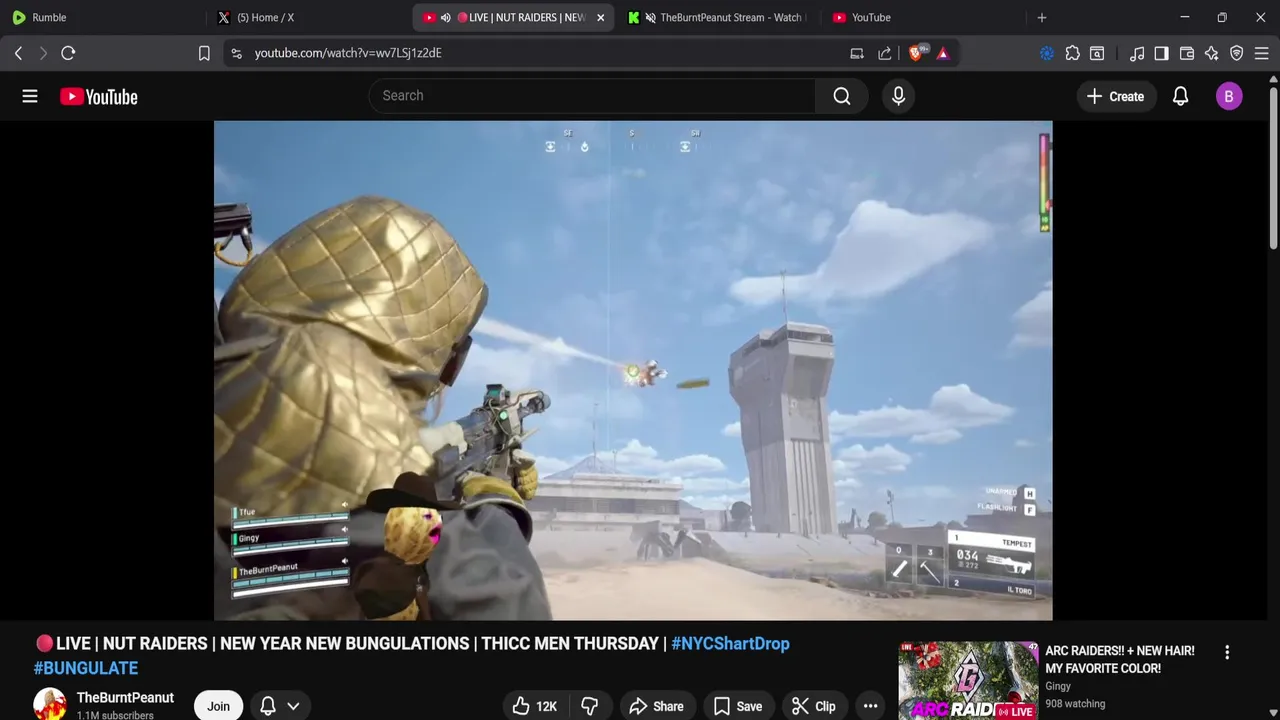Open blue circular extension icon
Screen dimensions: 1280x720
[x=1047, y=53]
